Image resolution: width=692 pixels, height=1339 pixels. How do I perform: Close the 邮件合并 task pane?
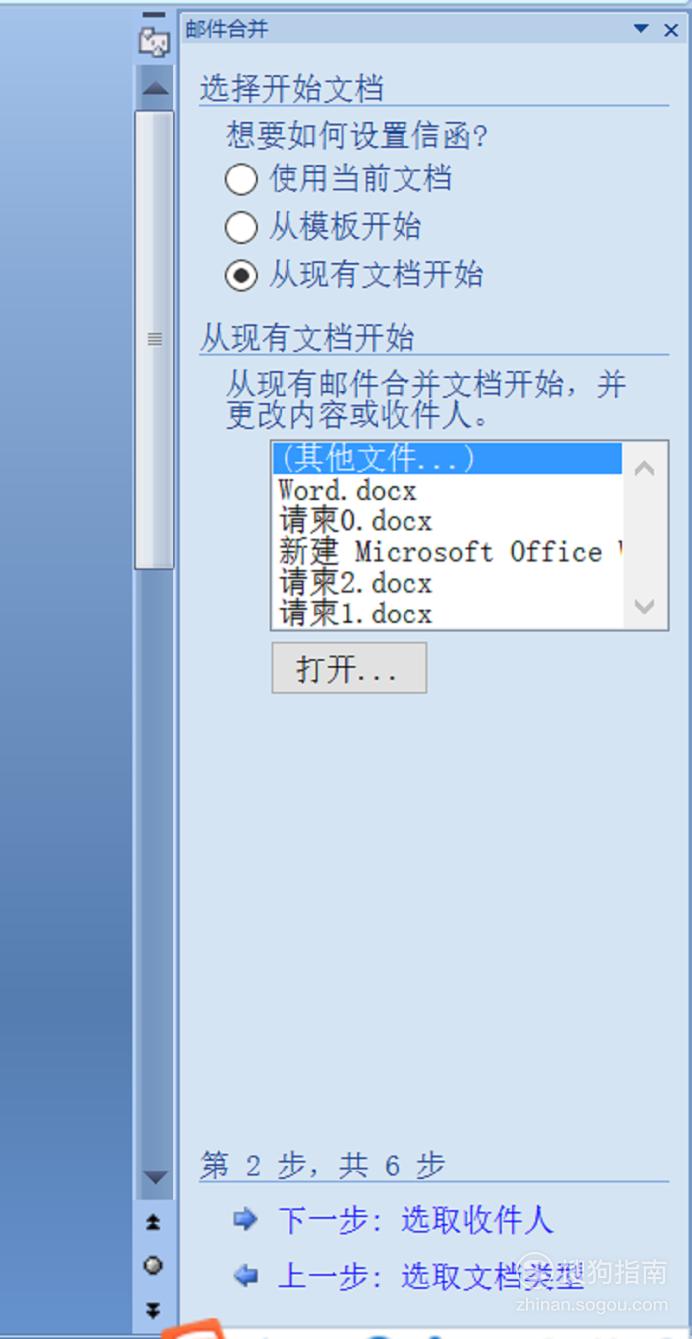671,30
